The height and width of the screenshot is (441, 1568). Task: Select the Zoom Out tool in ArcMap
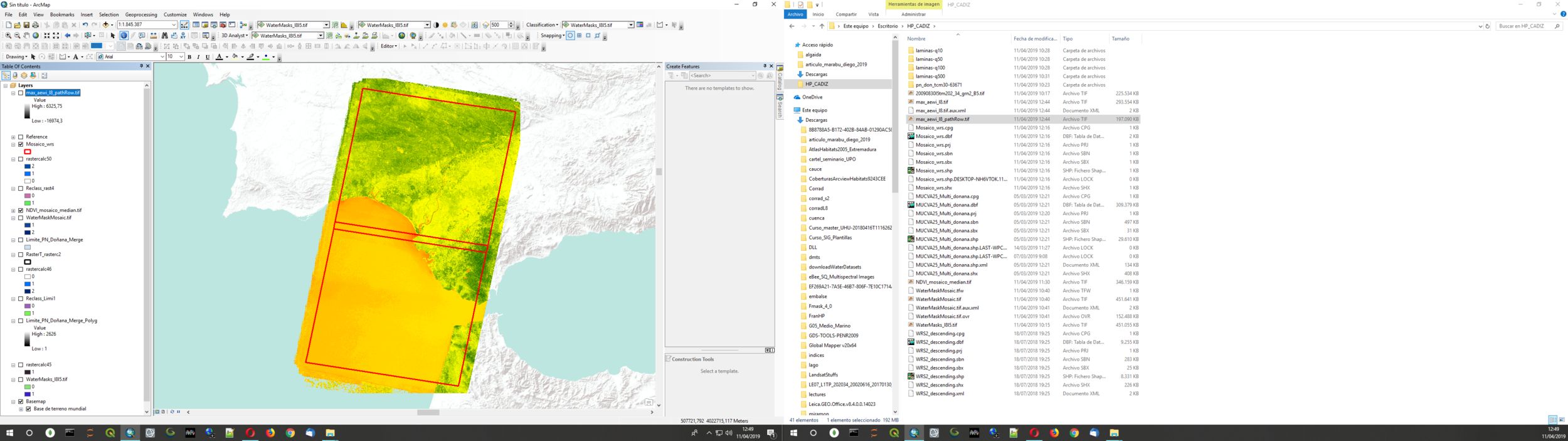click(x=17, y=36)
